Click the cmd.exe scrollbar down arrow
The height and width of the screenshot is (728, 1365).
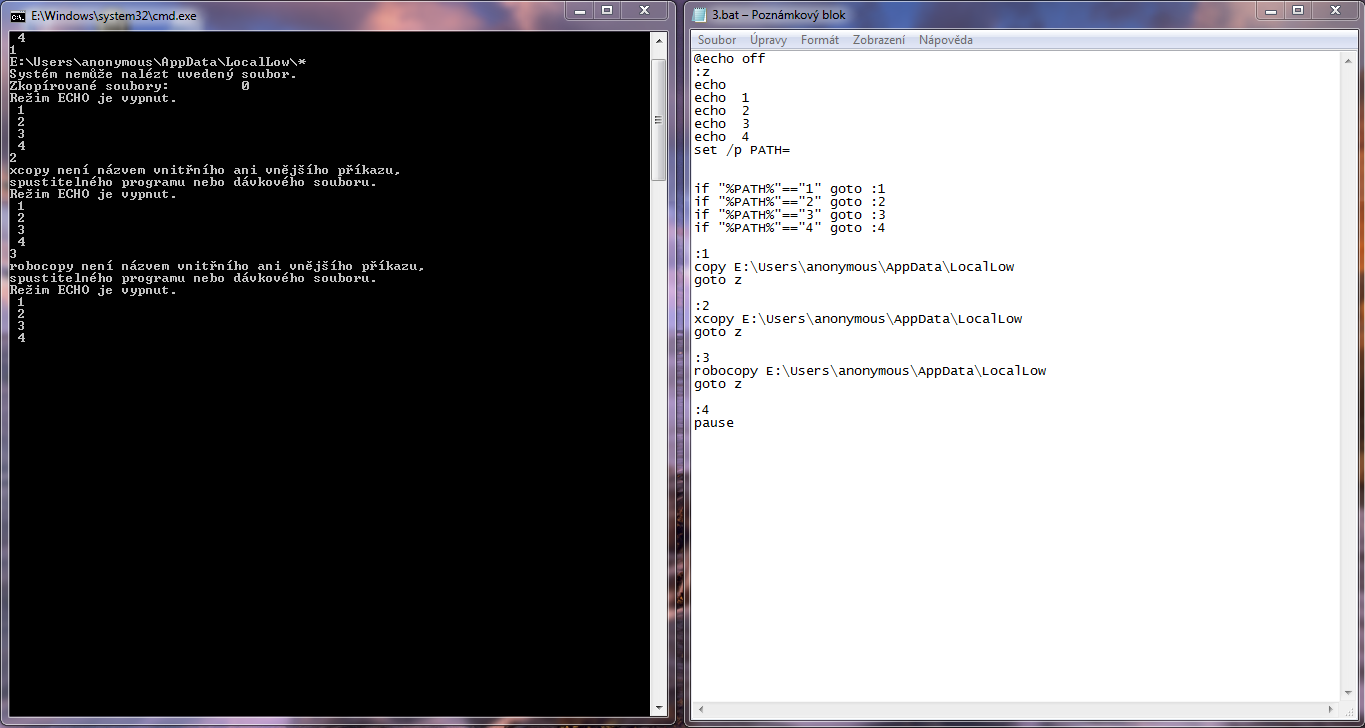pos(659,708)
